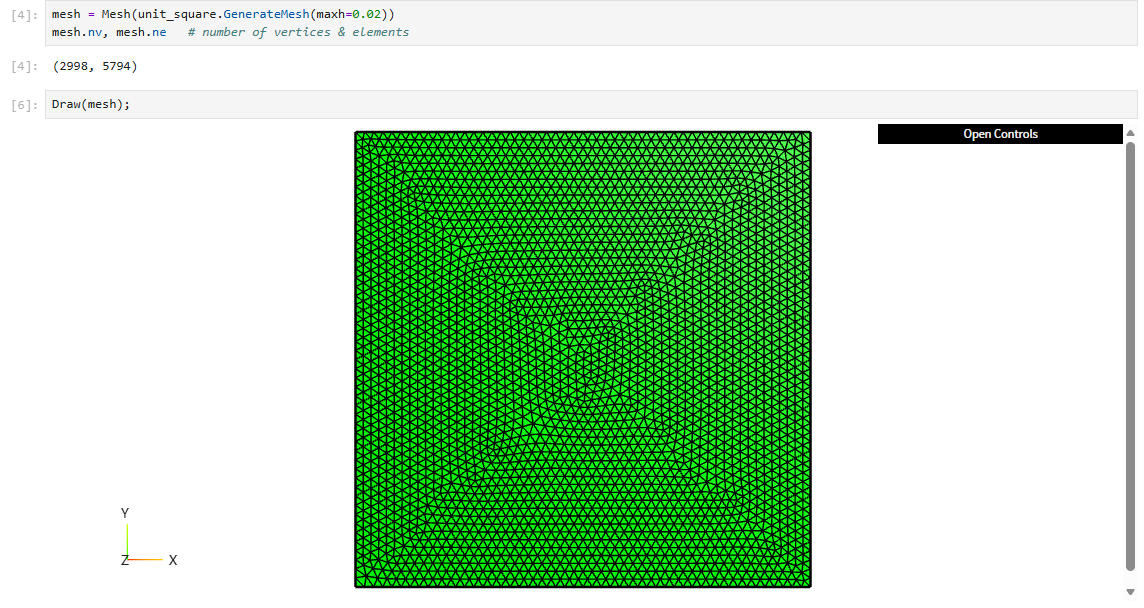
Task: Click the [4]: input cell prompt label
Action: click(24, 15)
